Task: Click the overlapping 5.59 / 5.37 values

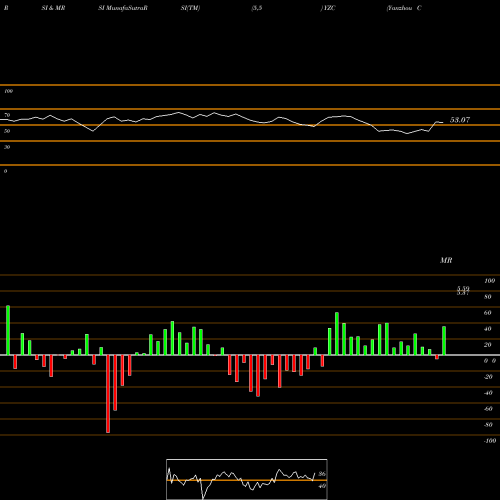Action: tap(463, 291)
